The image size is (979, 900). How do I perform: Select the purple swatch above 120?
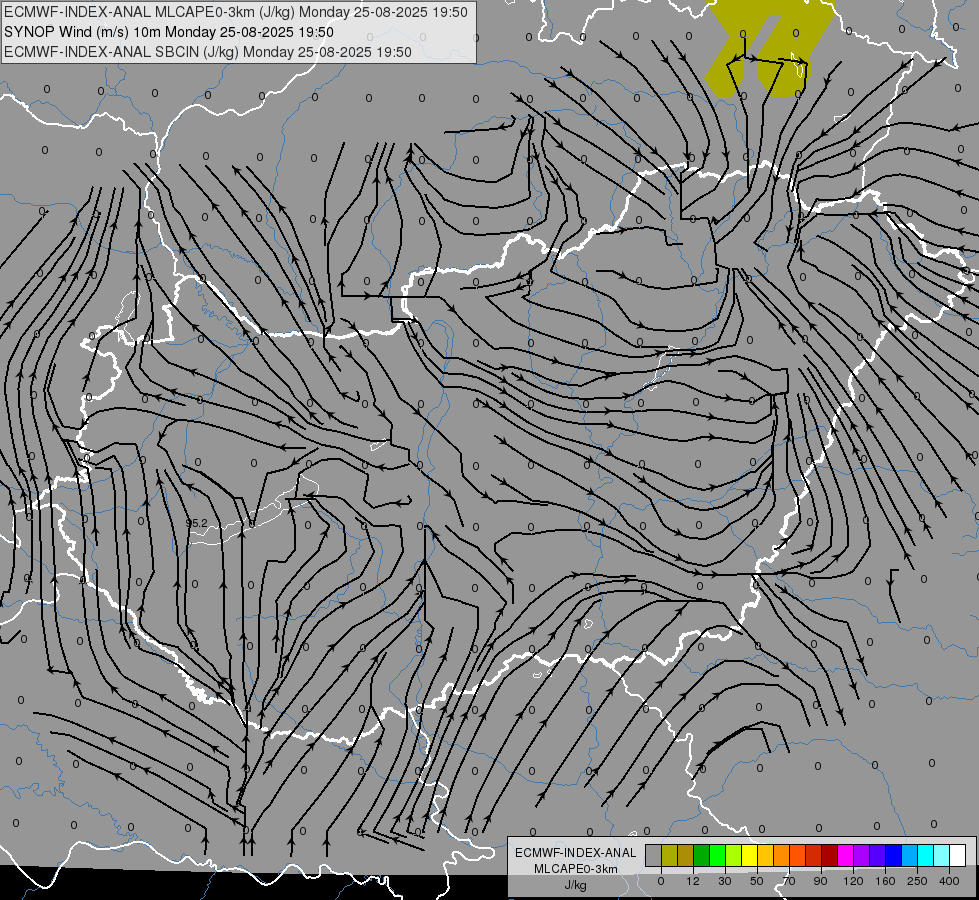pyautogui.click(x=862, y=856)
